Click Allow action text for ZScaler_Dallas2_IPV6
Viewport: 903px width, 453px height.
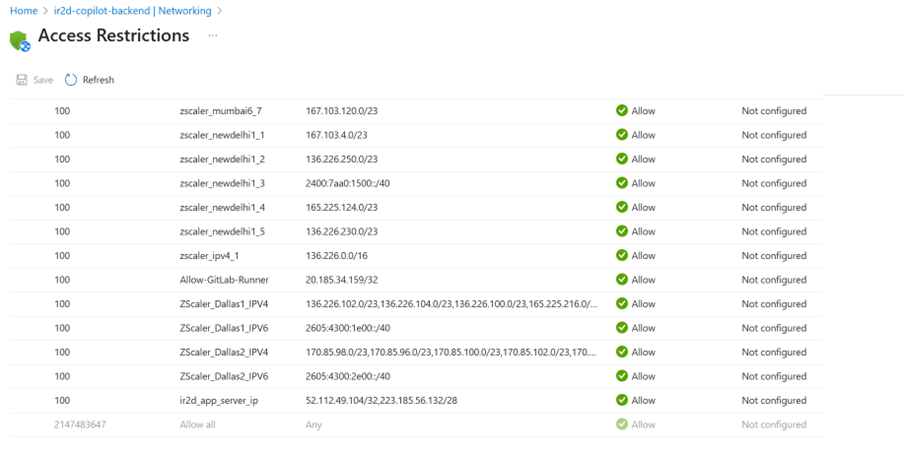643,377
